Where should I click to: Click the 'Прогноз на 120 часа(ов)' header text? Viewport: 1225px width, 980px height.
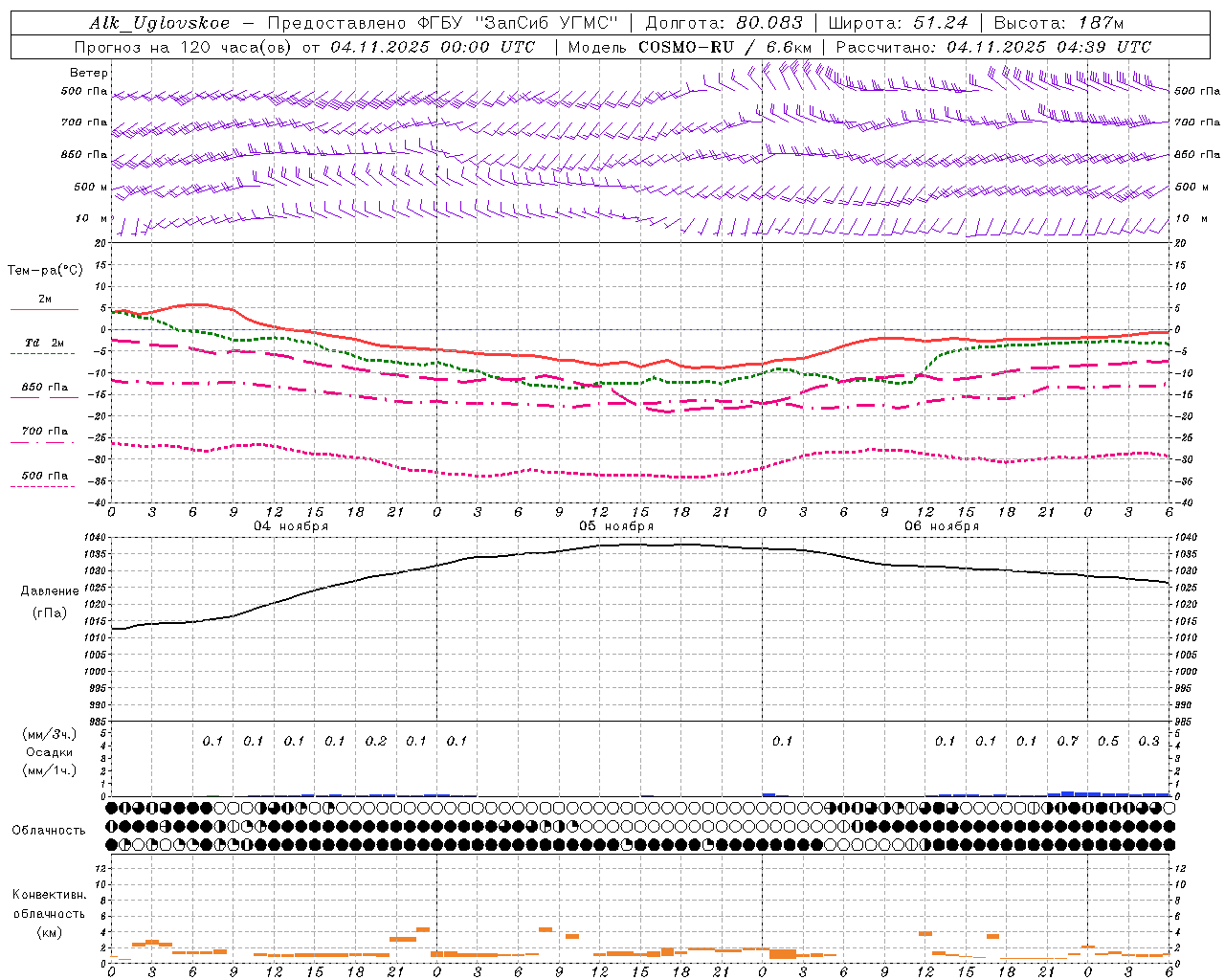pyautogui.click(x=185, y=47)
